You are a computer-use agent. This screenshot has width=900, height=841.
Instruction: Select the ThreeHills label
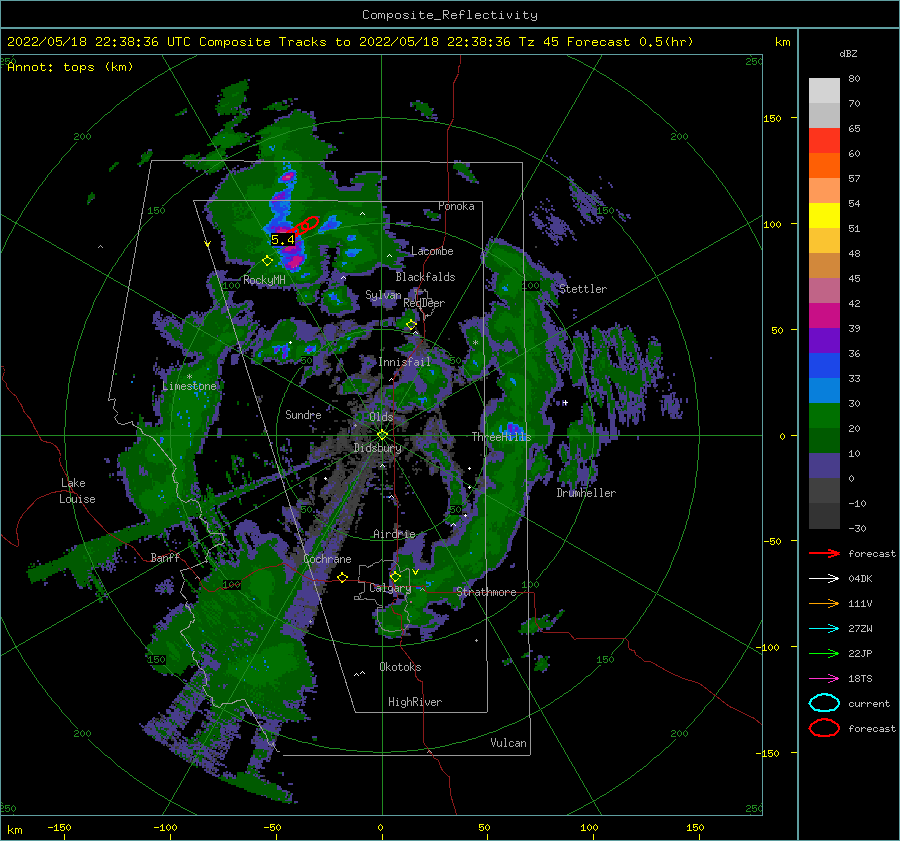point(501,437)
